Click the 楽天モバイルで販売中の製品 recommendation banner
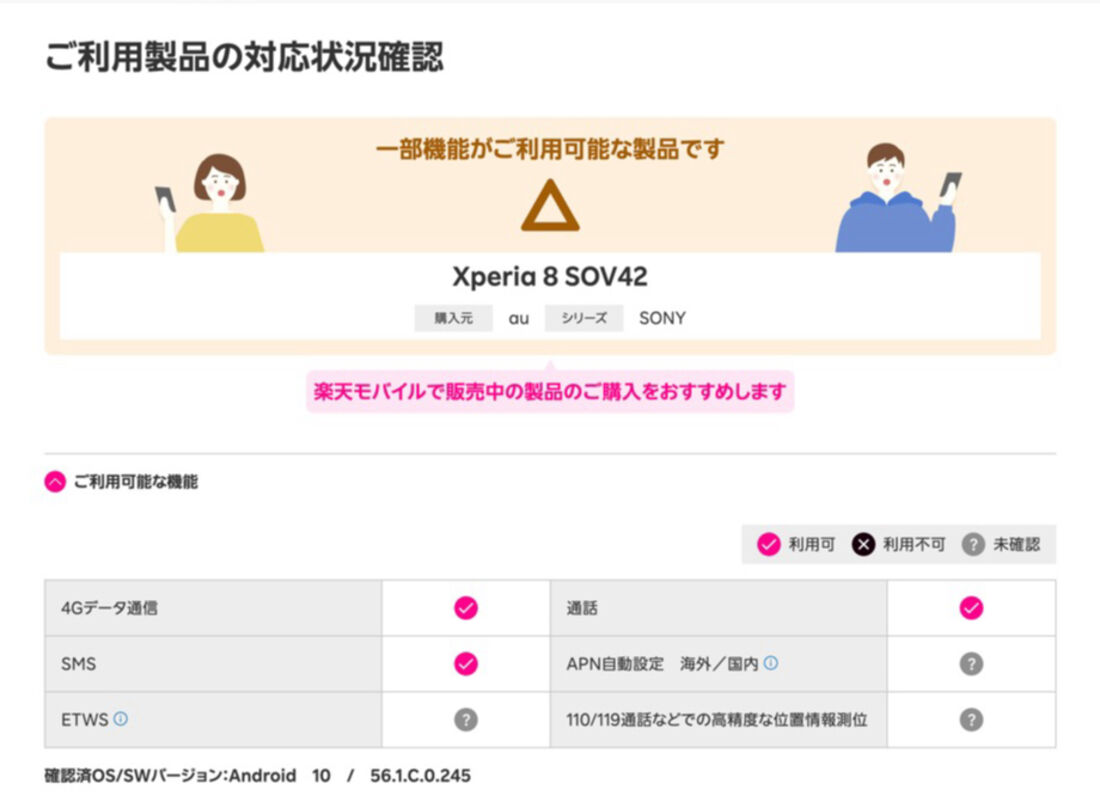This screenshot has height=802, width=1100. [550, 392]
